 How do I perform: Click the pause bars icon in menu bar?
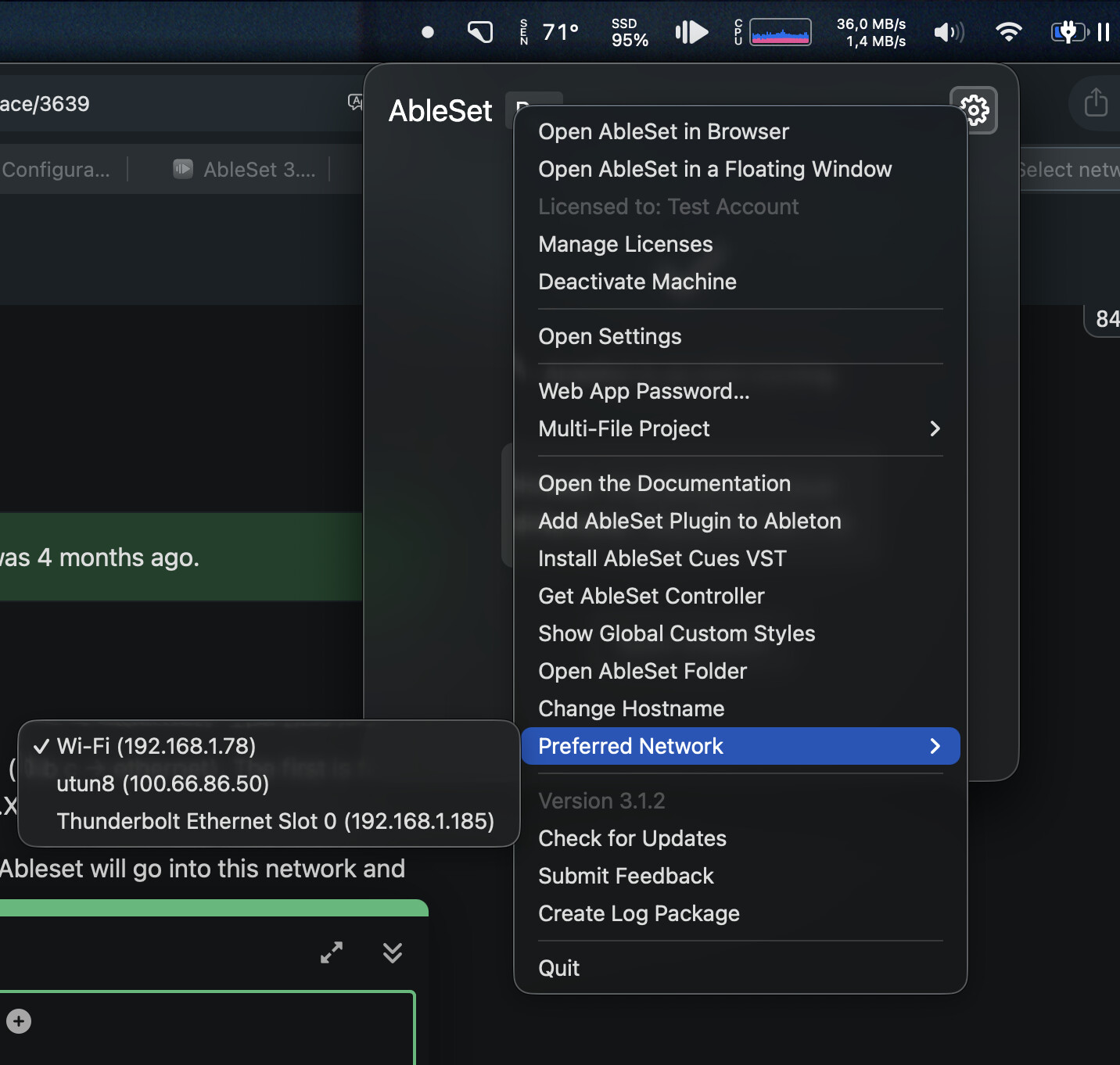click(x=1104, y=32)
